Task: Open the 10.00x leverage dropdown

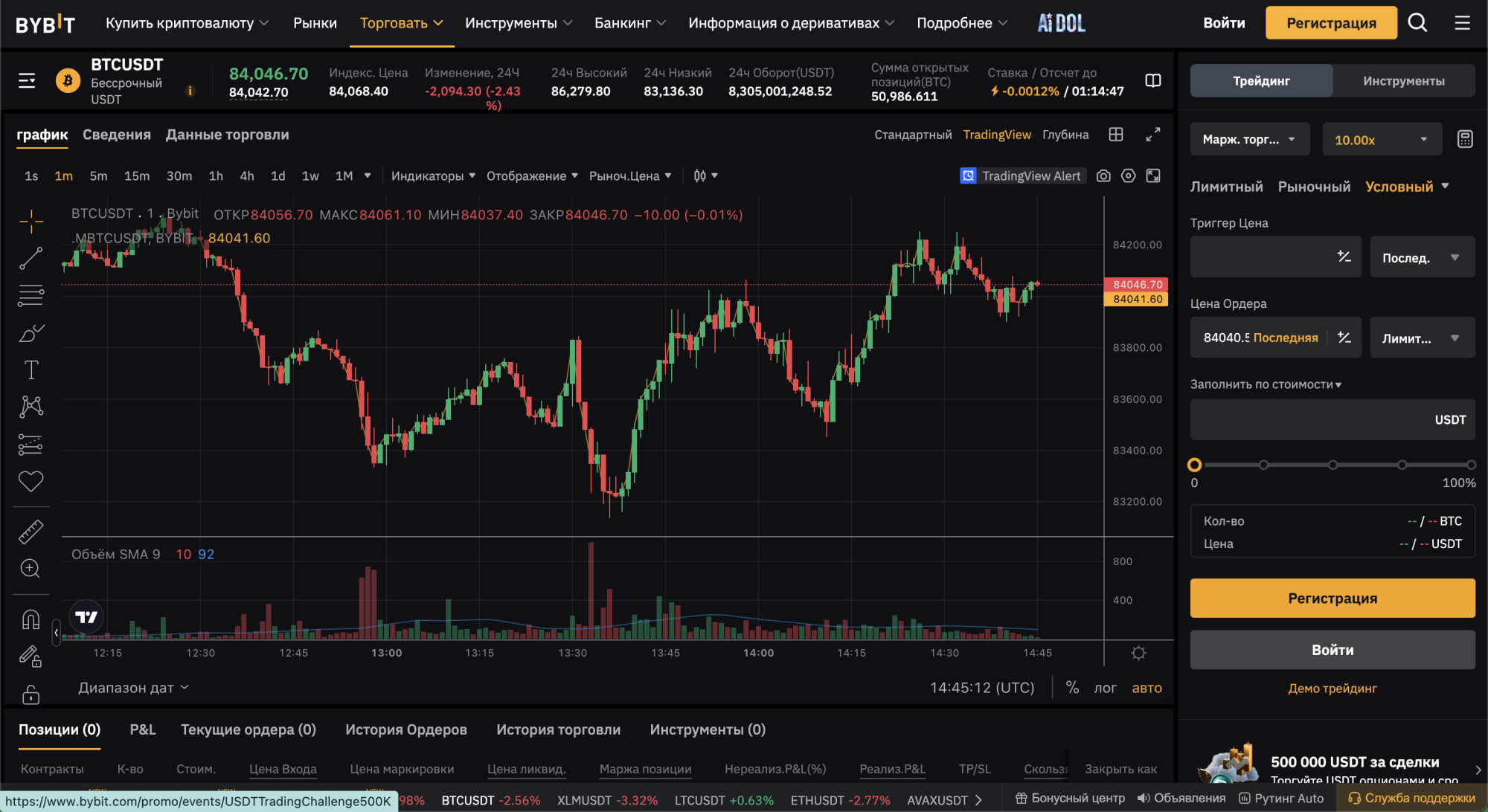Action: (1381, 140)
